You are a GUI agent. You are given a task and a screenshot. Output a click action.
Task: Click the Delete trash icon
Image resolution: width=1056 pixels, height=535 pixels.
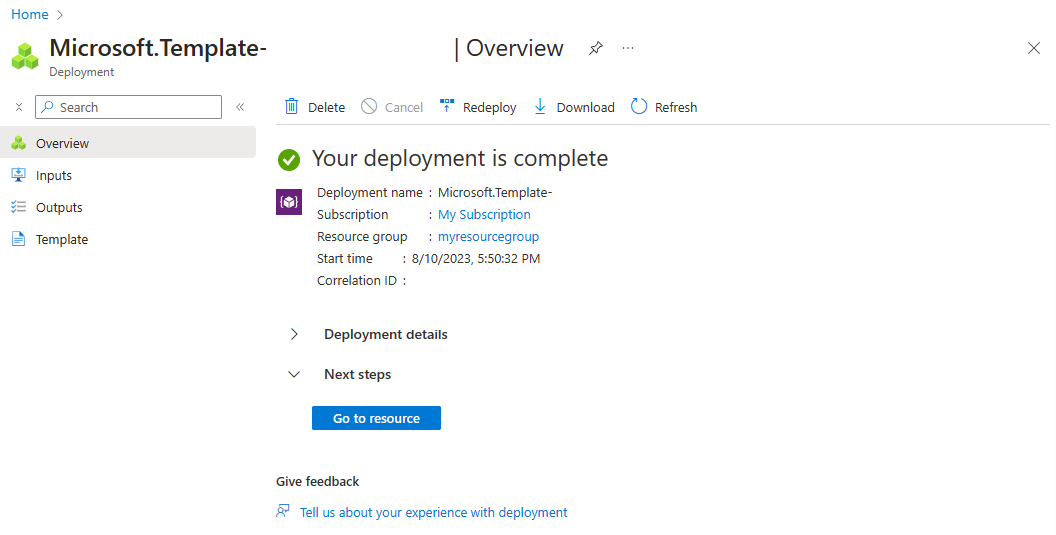coord(292,106)
